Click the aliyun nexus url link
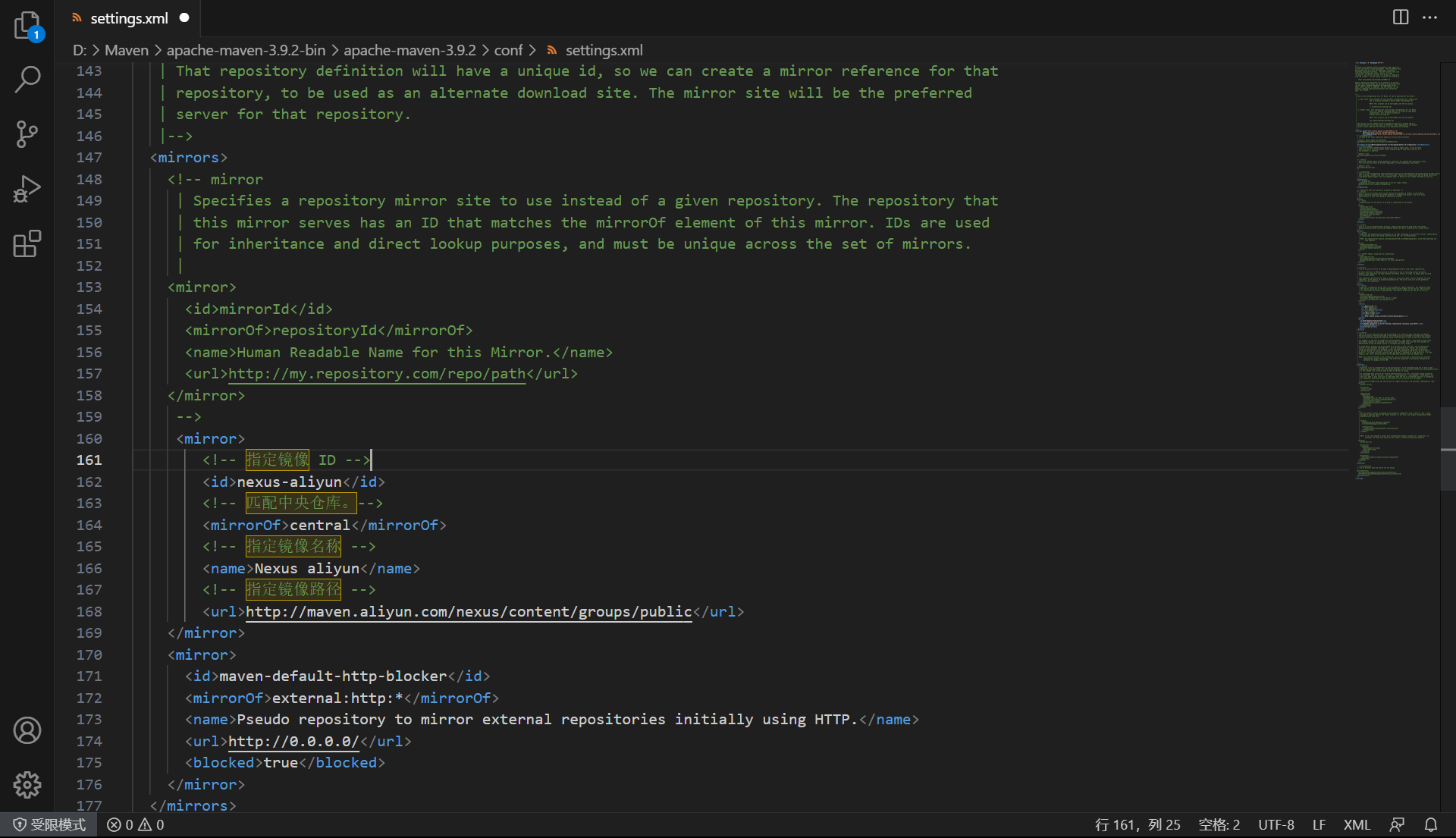This screenshot has height=838, width=1456. click(x=469, y=611)
